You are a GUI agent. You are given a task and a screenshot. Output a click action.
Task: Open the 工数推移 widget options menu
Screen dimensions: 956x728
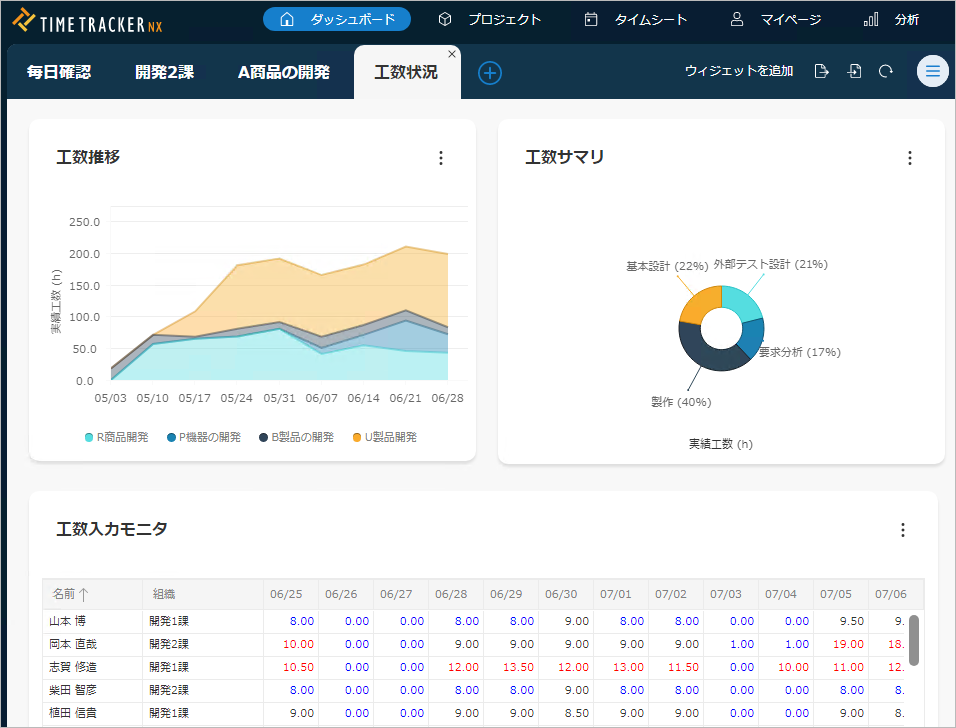point(440,158)
